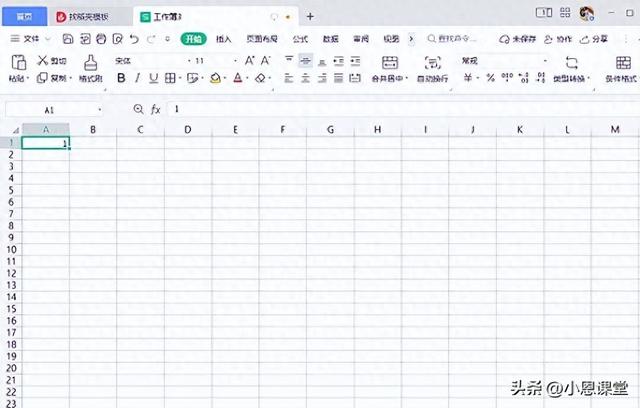This screenshot has height=408, width=640.
Task: Add a new tab with plus button
Action: (310, 16)
